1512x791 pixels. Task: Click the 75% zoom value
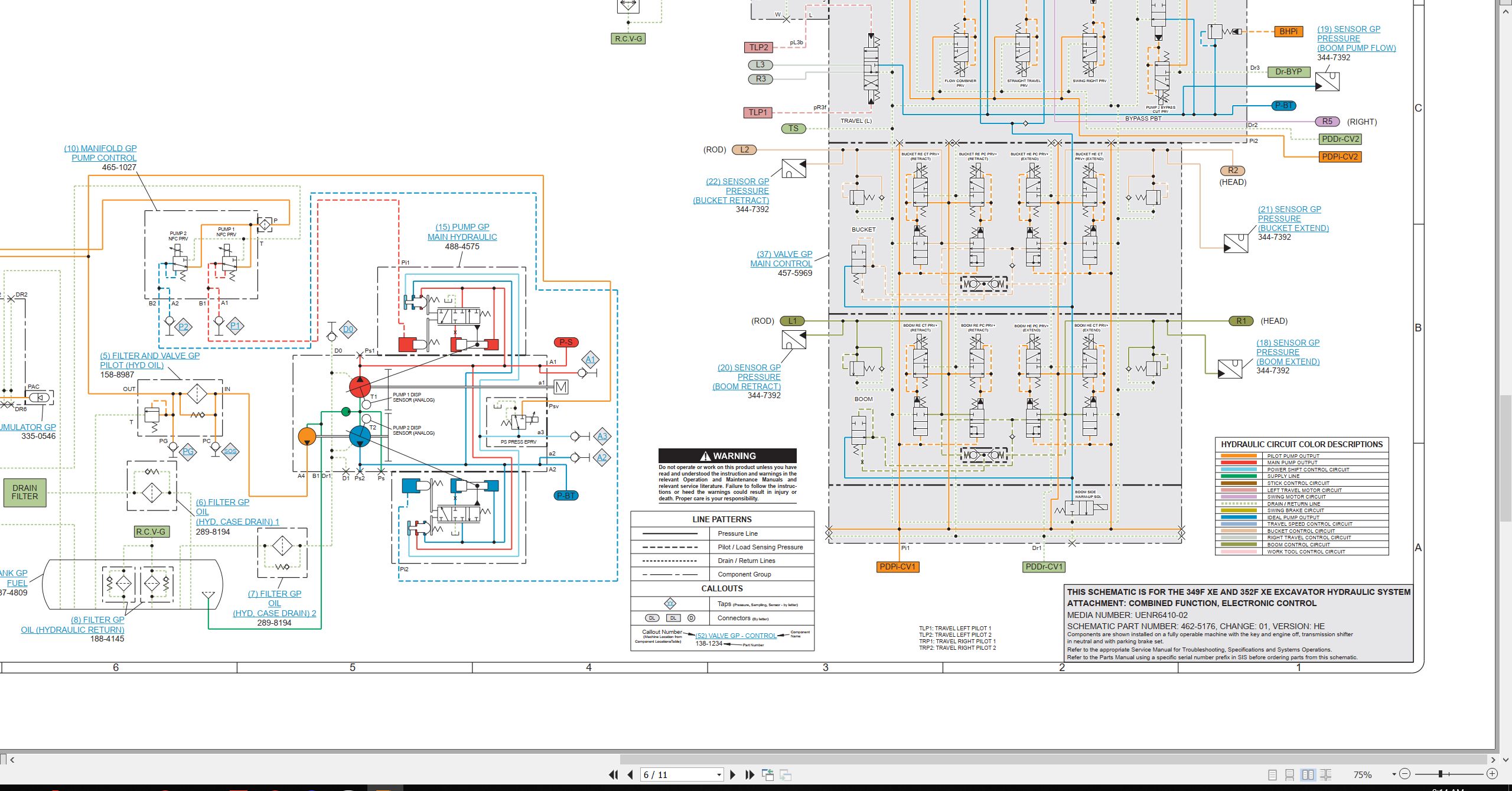tap(1363, 775)
